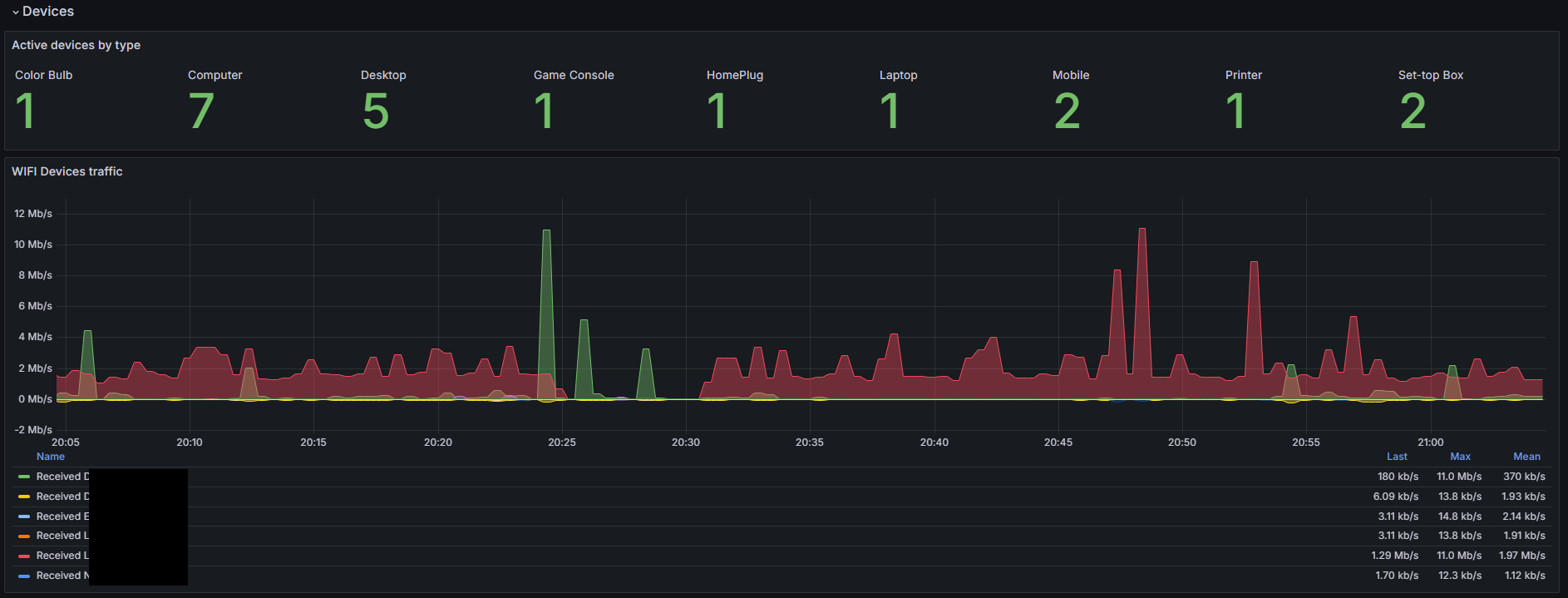
Task: Click the 1.93 kb/s mean value
Action: [1523, 497]
